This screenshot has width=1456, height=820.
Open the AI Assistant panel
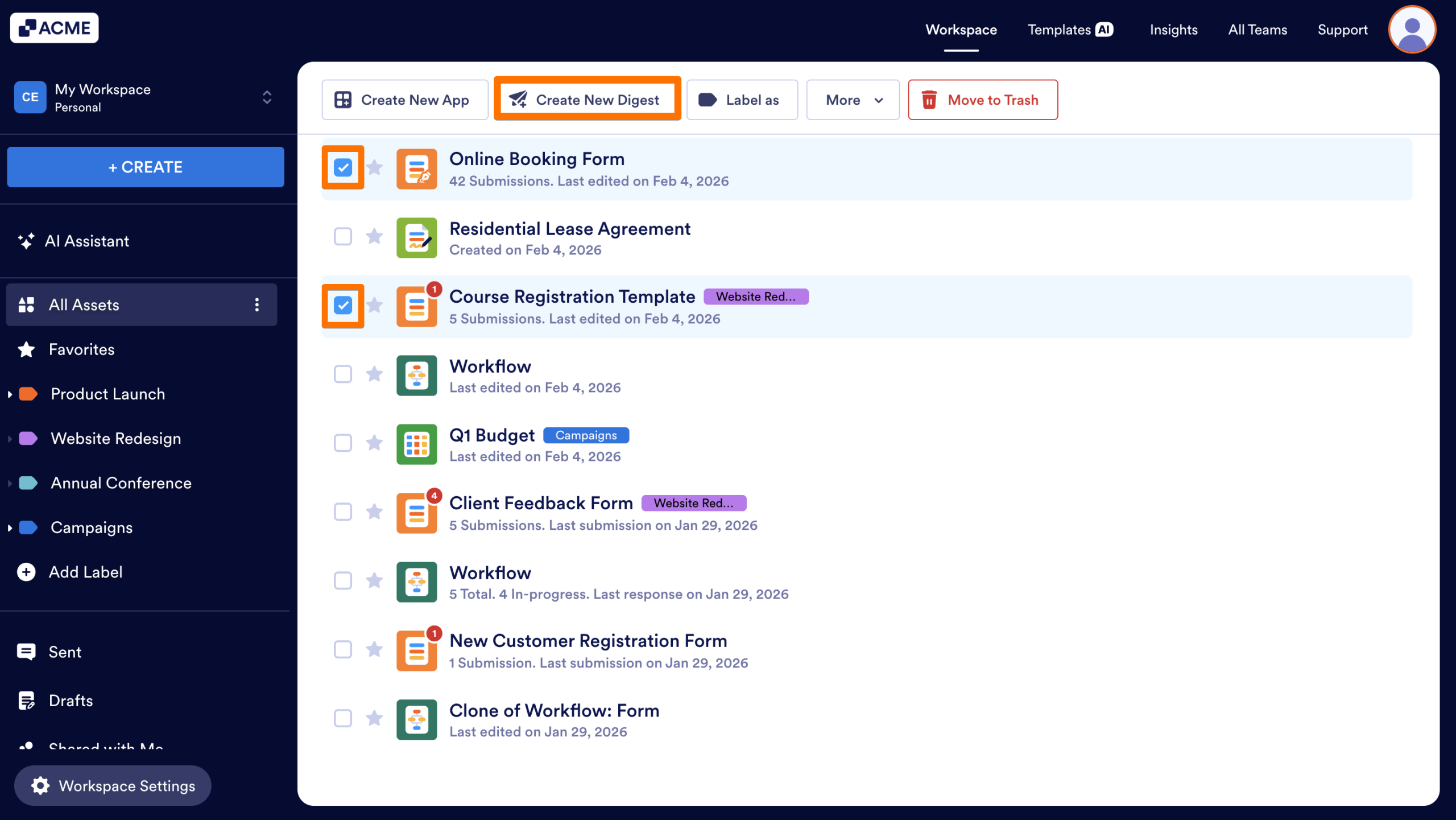tap(88, 241)
